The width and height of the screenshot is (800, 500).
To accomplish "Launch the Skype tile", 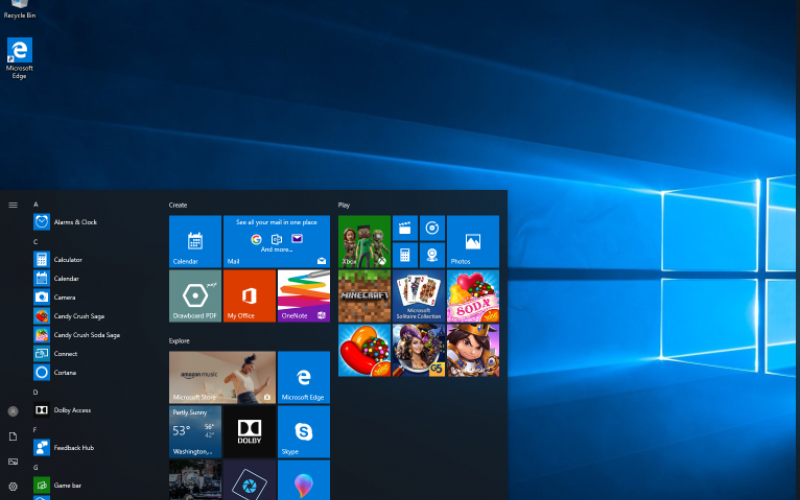I will (x=303, y=431).
